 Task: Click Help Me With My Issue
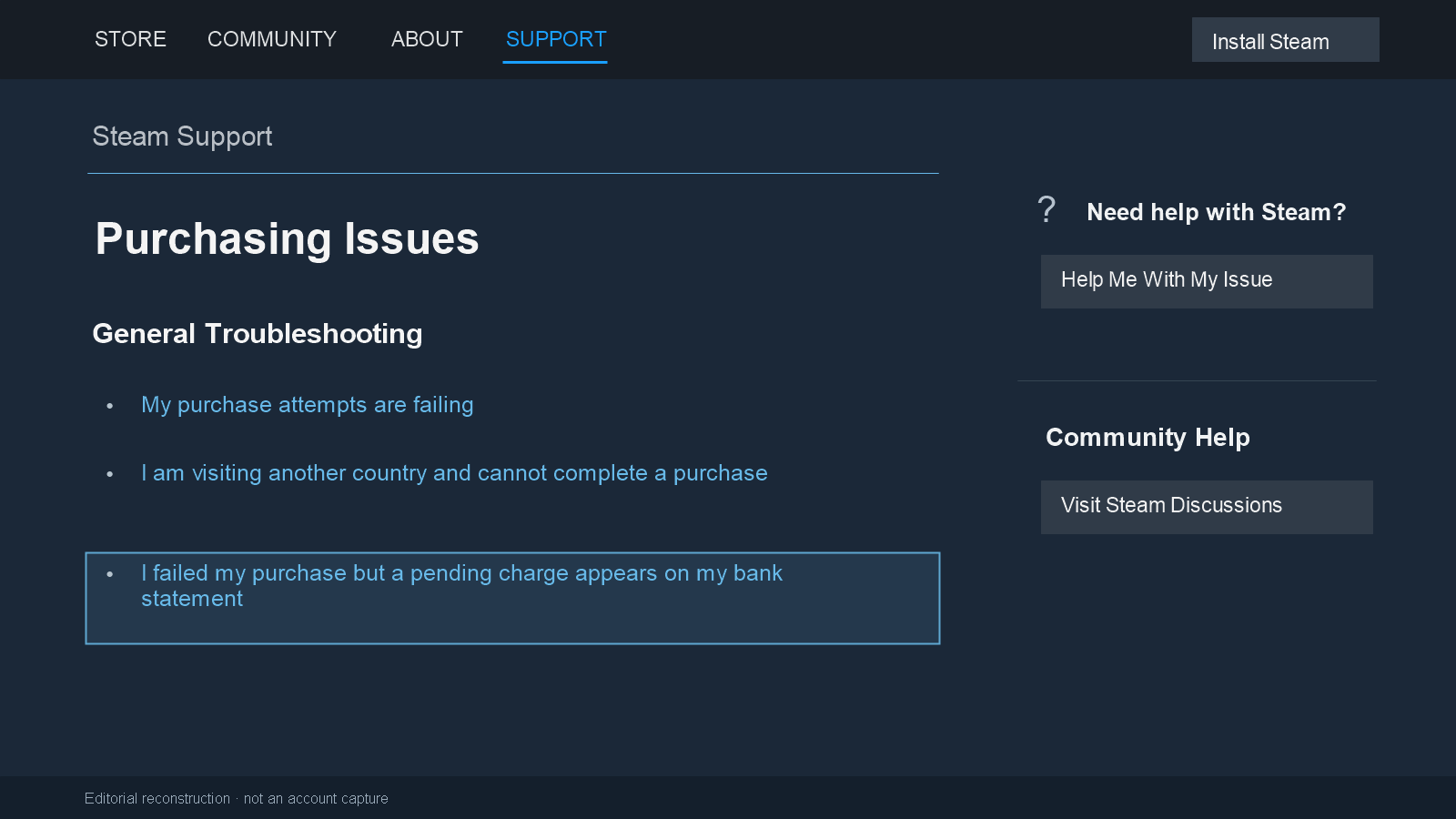1207,281
